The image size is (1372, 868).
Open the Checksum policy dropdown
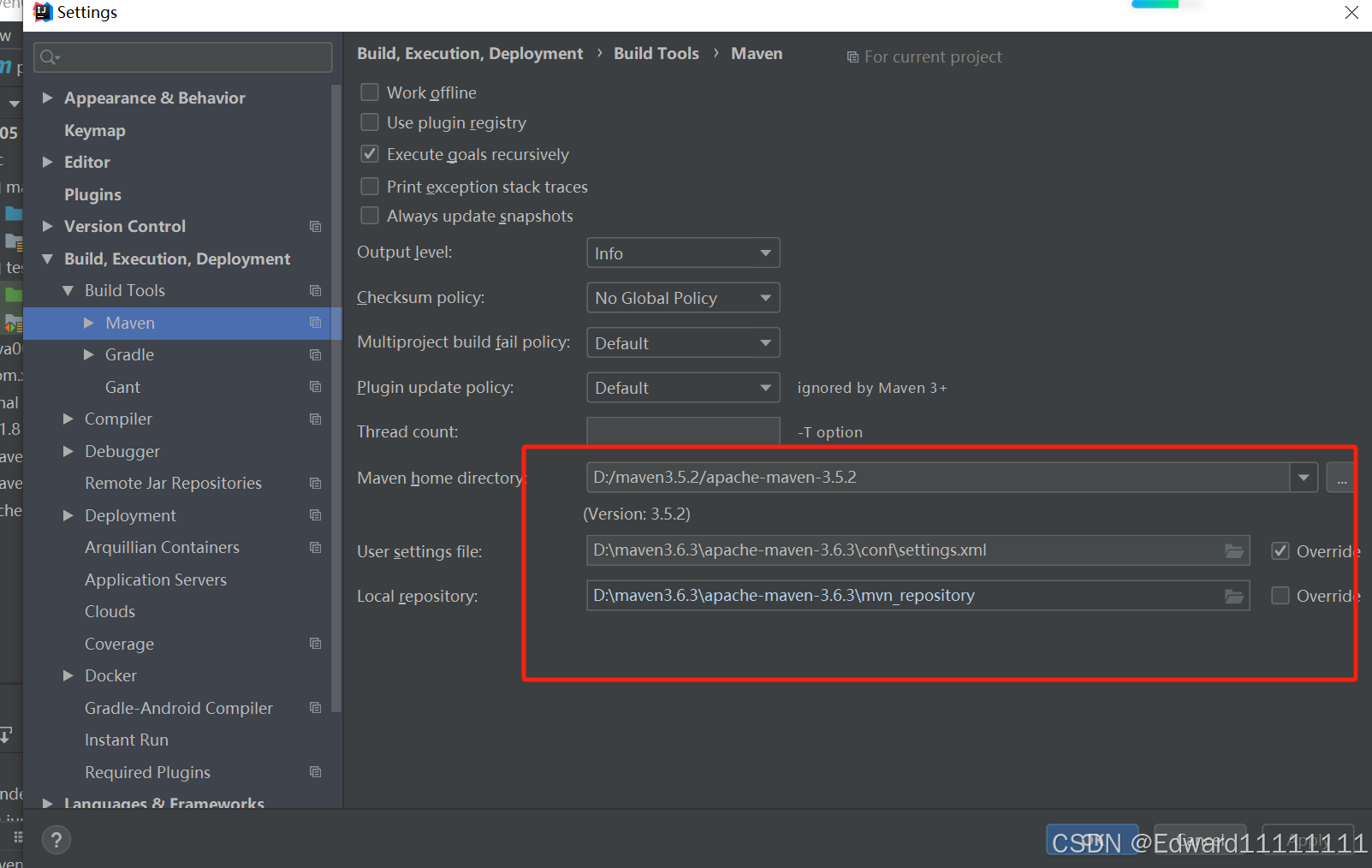click(x=683, y=298)
